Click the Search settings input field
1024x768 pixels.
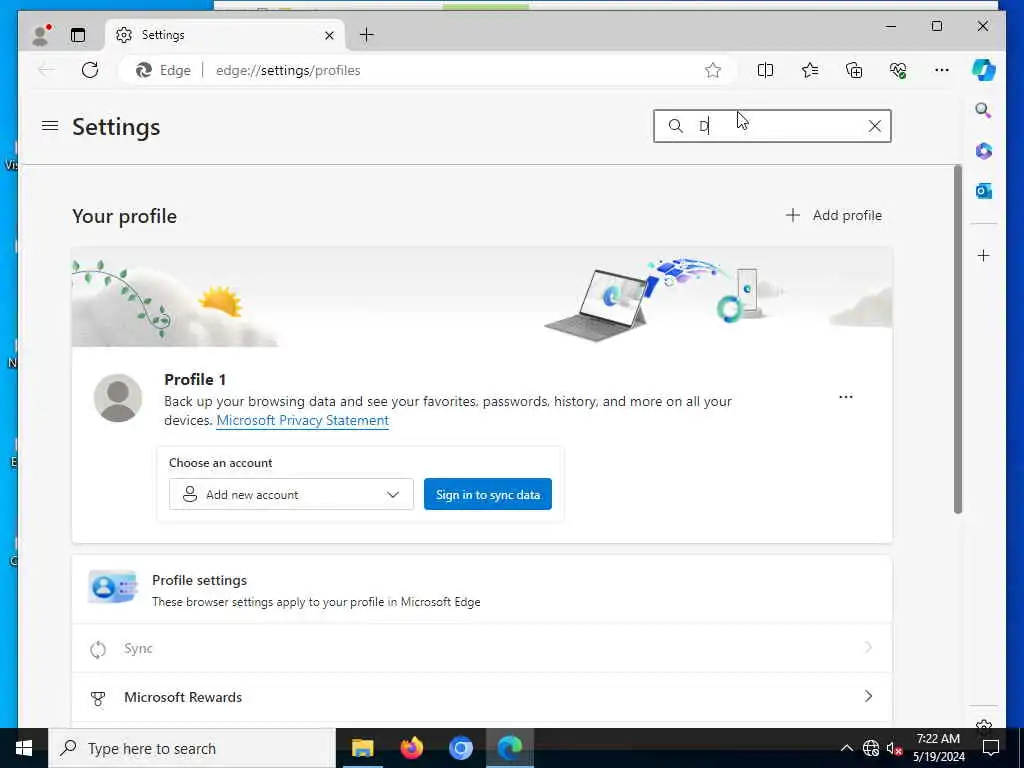(x=773, y=126)
